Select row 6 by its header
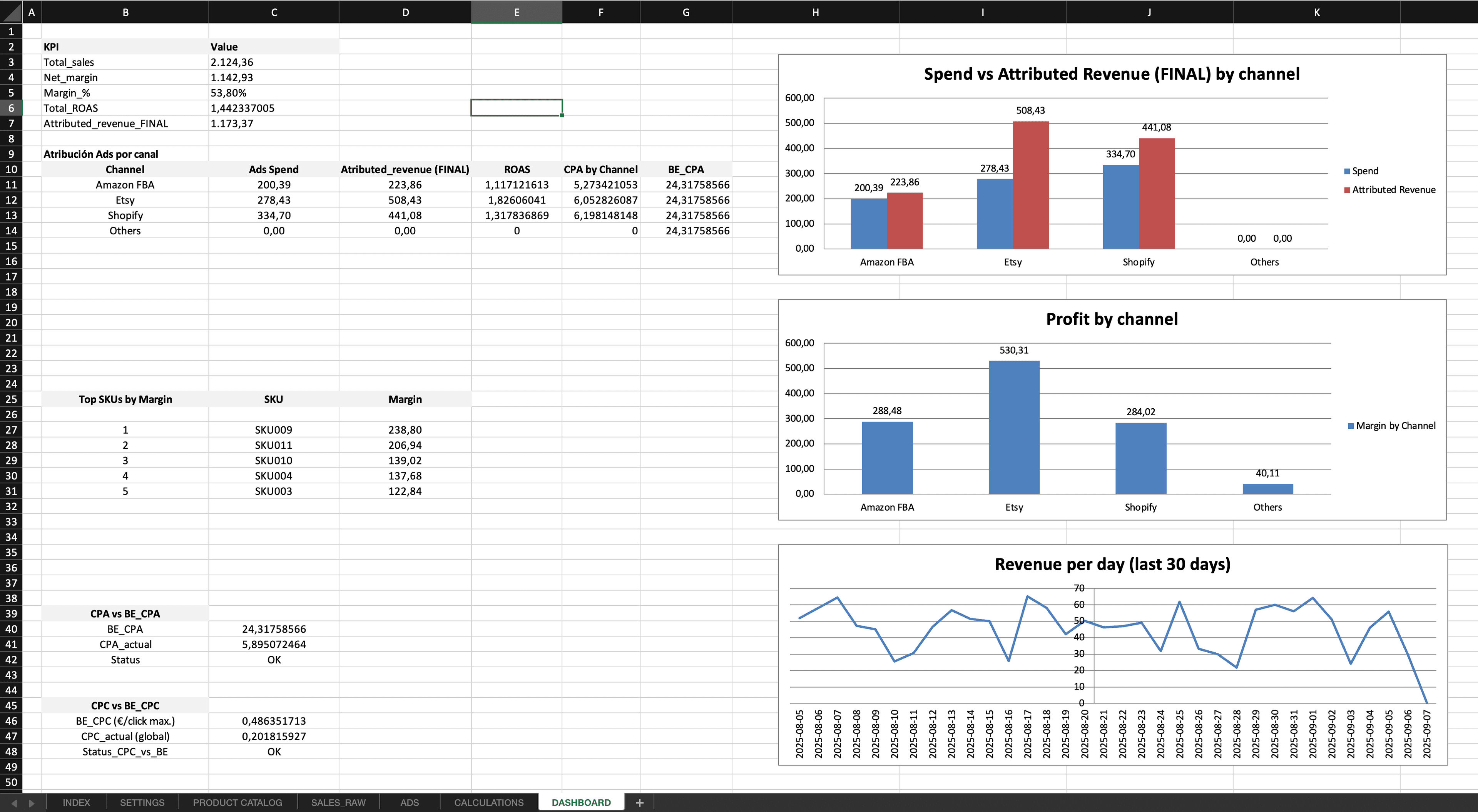The image size is (1478, 812). (11, 108)
